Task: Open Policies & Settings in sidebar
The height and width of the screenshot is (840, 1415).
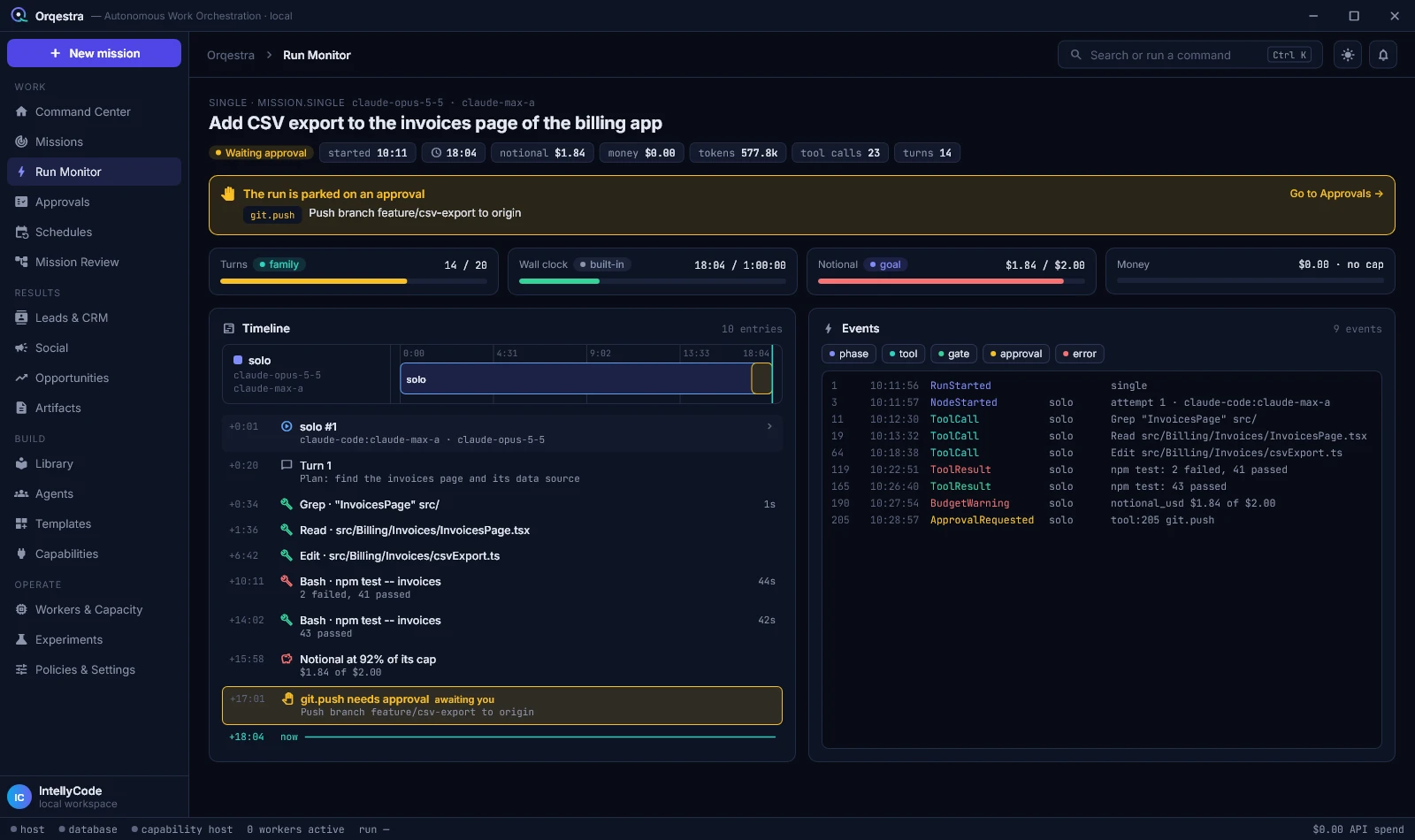Action: (94, 669)
